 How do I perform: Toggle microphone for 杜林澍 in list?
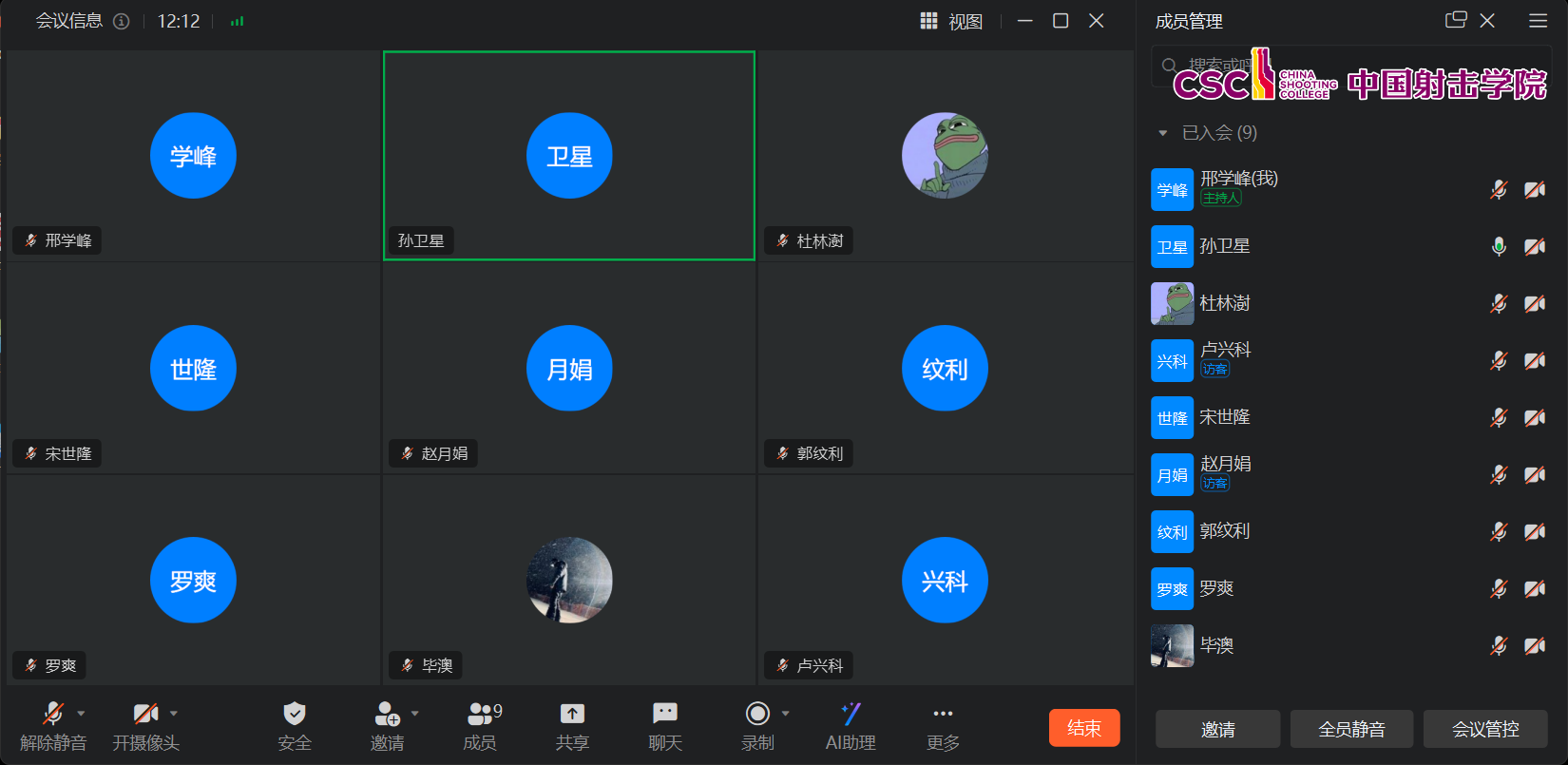click(1499, 303)
